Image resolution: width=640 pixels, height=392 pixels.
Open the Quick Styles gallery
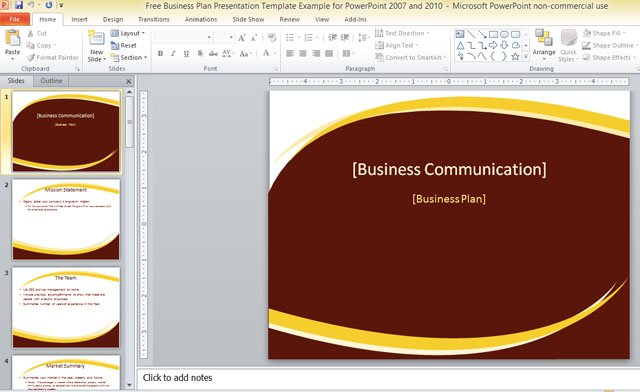(x=568, y=46)
